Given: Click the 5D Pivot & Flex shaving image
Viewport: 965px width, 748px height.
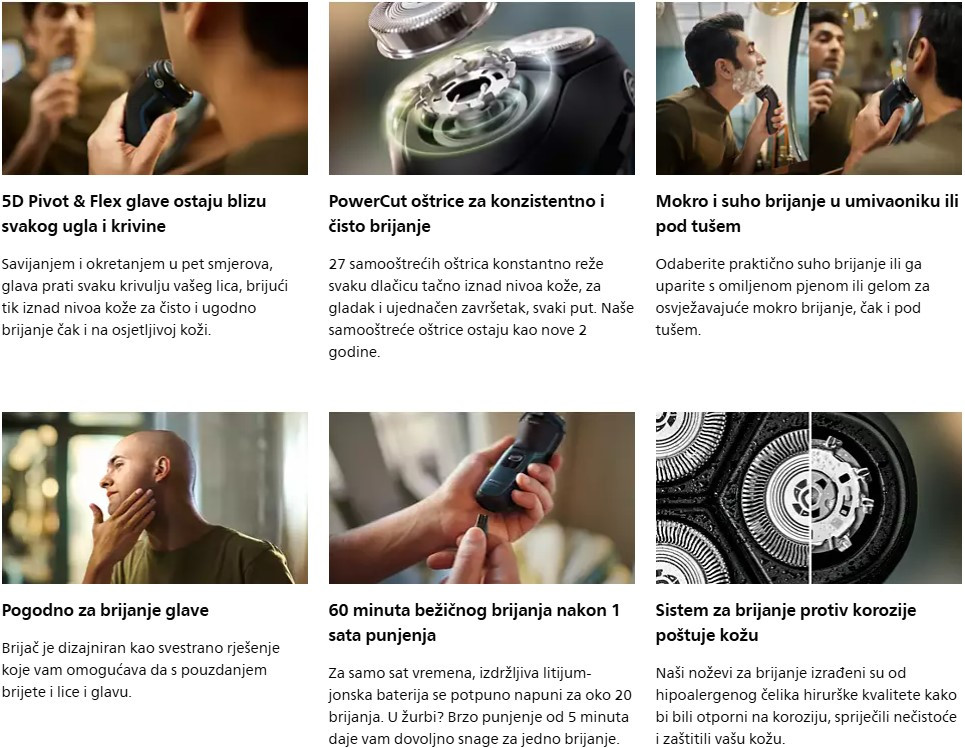Looking at the screenshot, I should tap(154, 88).
